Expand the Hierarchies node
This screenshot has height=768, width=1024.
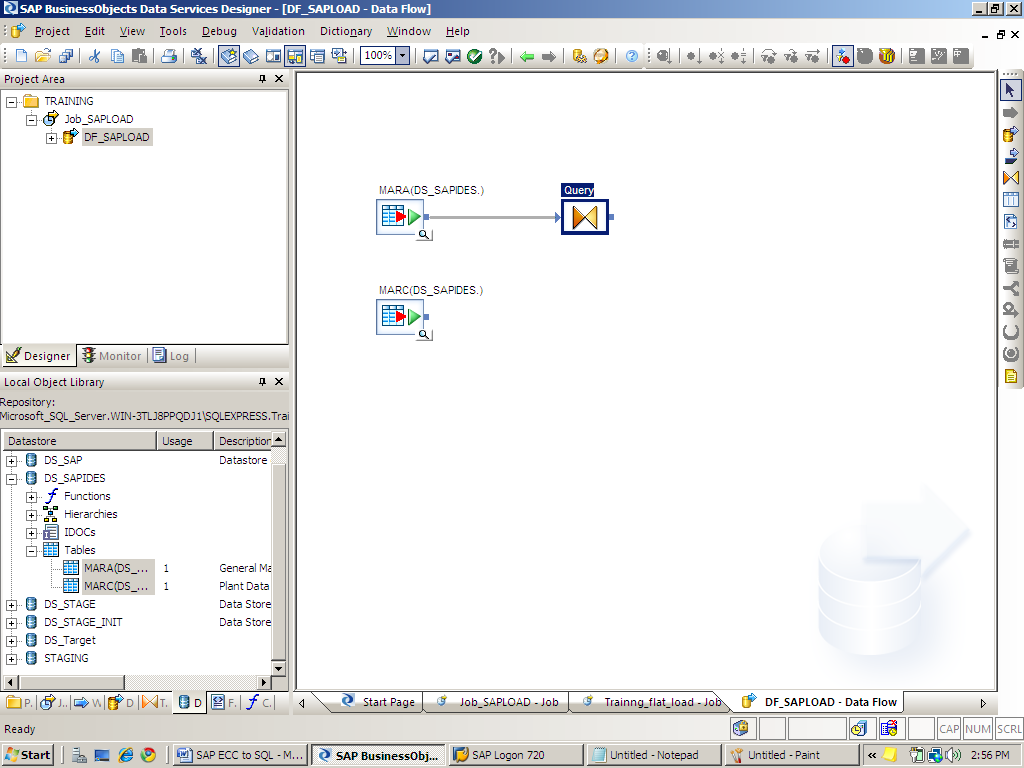click(31, 515)
